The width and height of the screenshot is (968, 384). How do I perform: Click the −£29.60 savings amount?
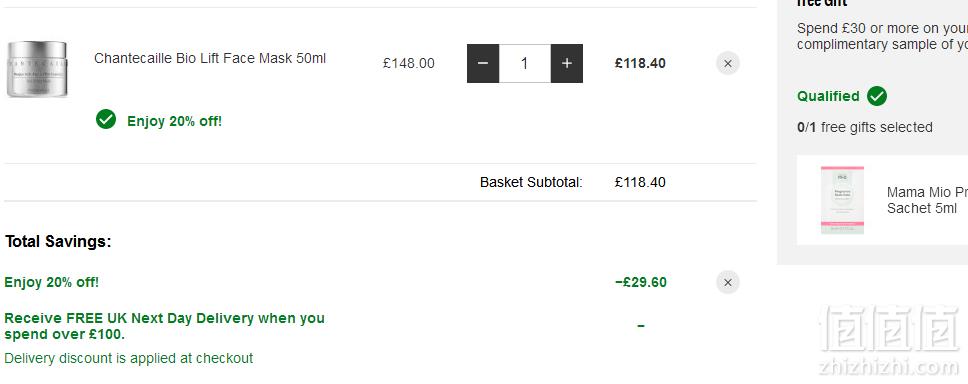[641, 282]
